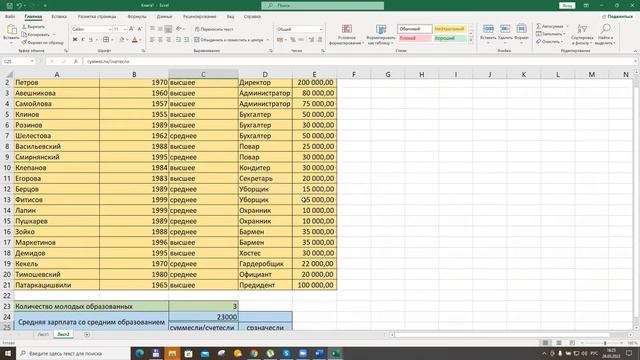
Task: Click Merge and Center (Объединить и поместить в центре)
Action: pyautogui.click(x=229, y=40)
